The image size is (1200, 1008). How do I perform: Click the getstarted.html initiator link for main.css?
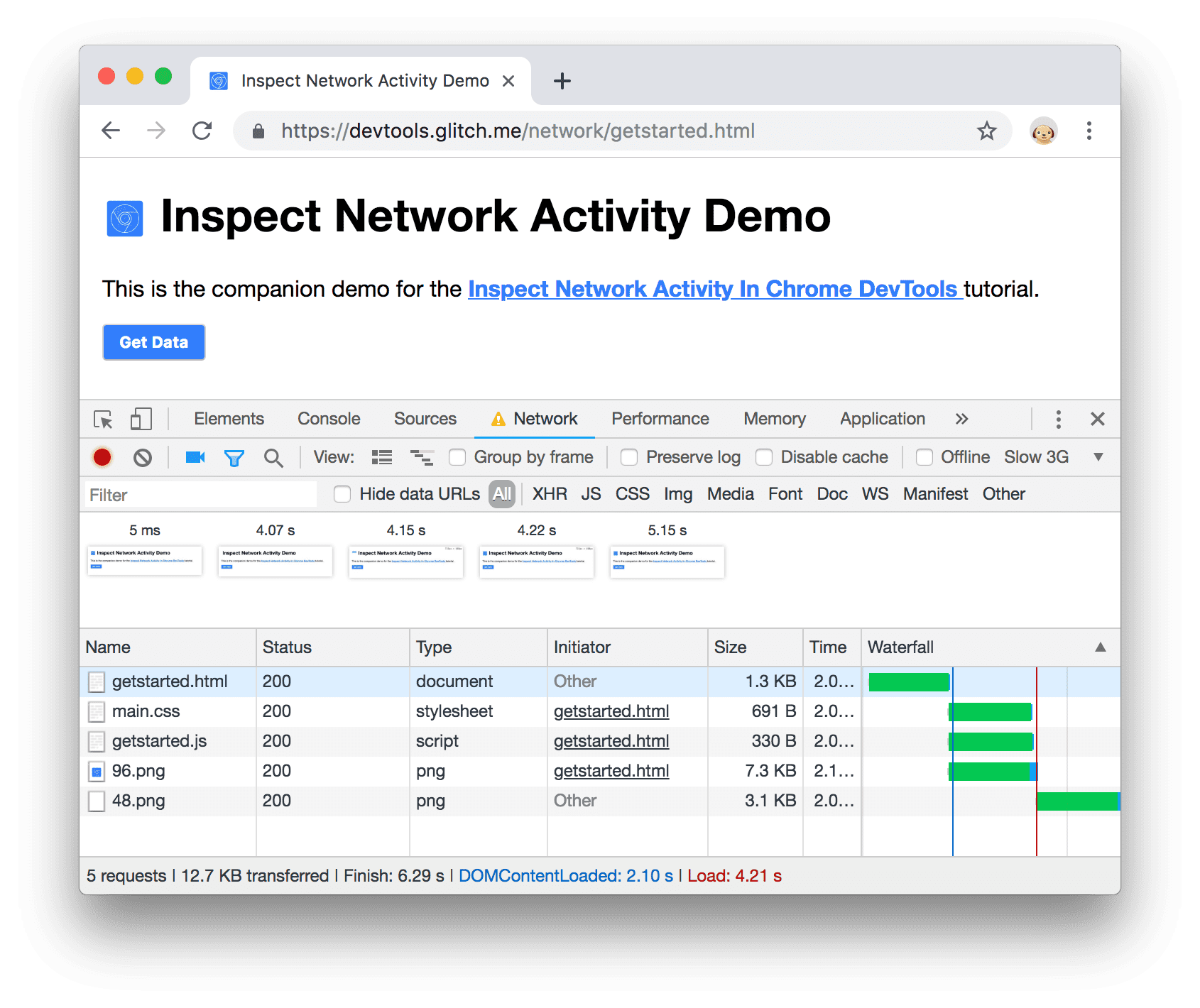pyautogui.click(x=611, y=711)
